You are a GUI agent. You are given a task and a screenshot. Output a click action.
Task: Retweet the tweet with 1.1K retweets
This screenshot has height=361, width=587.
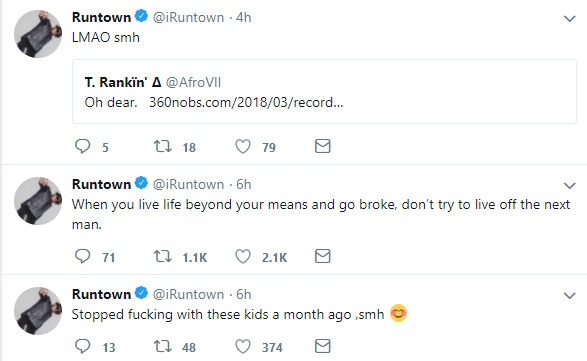(162, 257)
